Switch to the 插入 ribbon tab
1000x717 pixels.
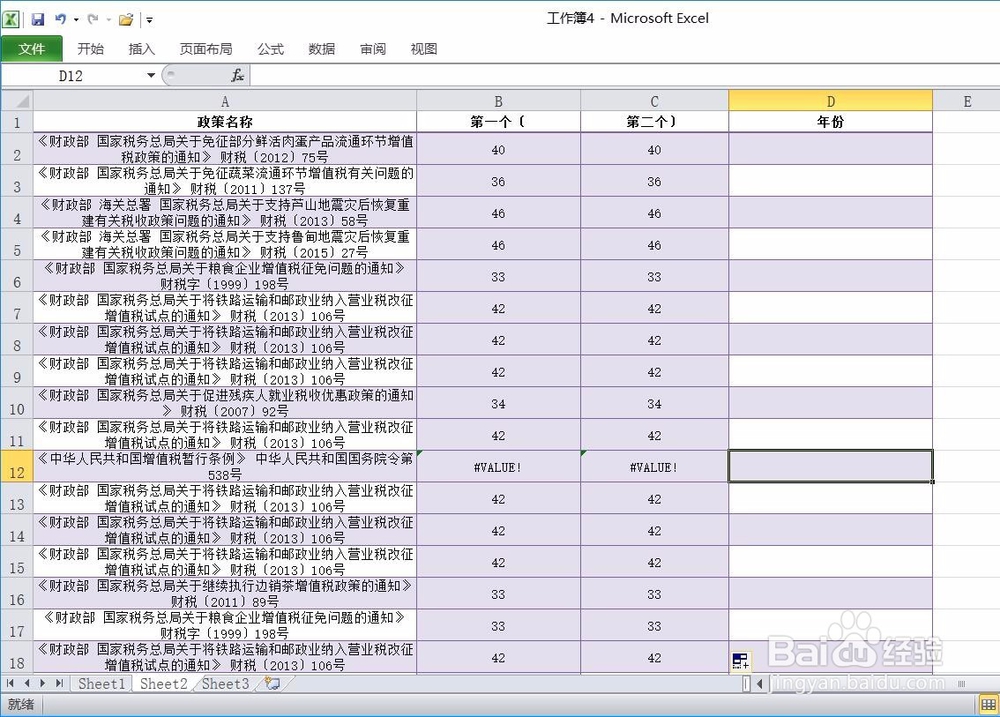tap(141, 48)
